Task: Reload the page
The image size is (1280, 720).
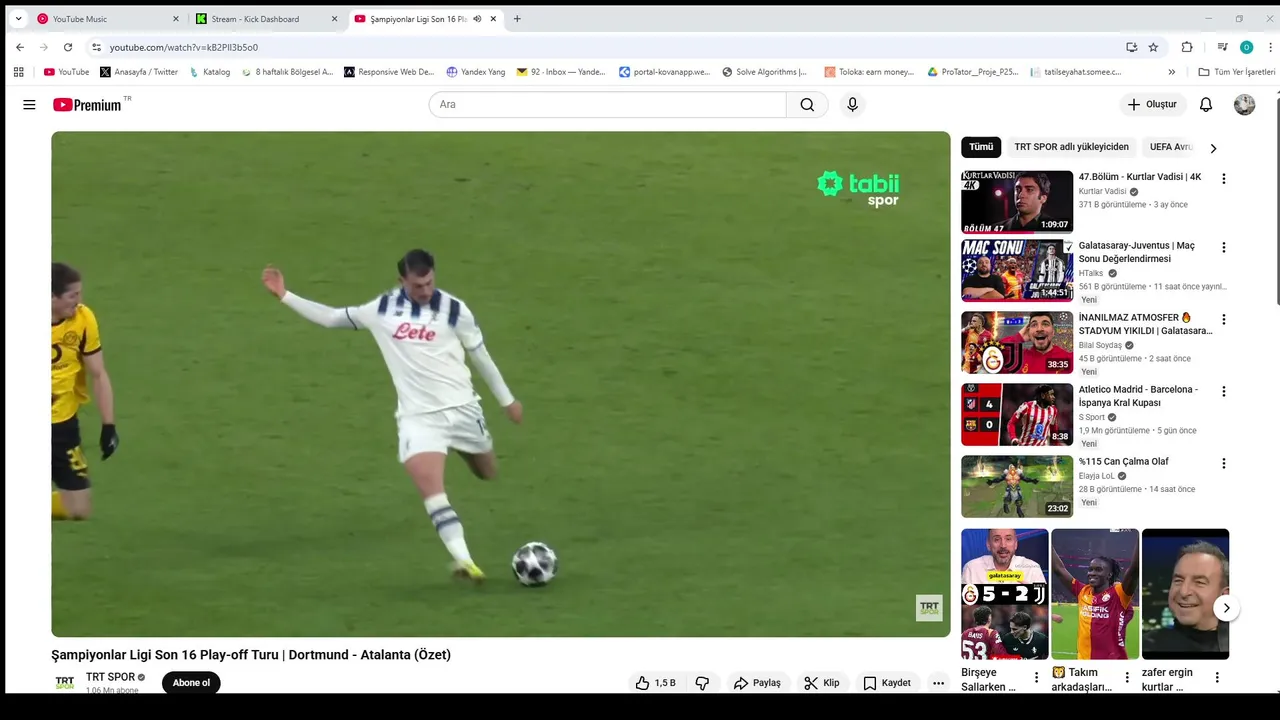Action: click(x=68, y=47)
